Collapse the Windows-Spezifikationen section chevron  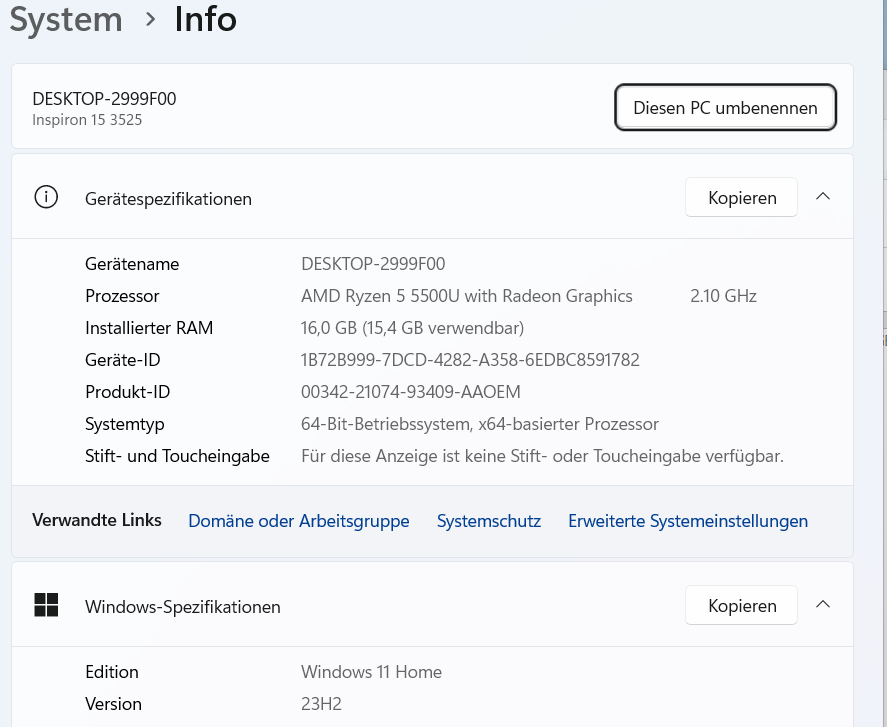click(823, 604)
